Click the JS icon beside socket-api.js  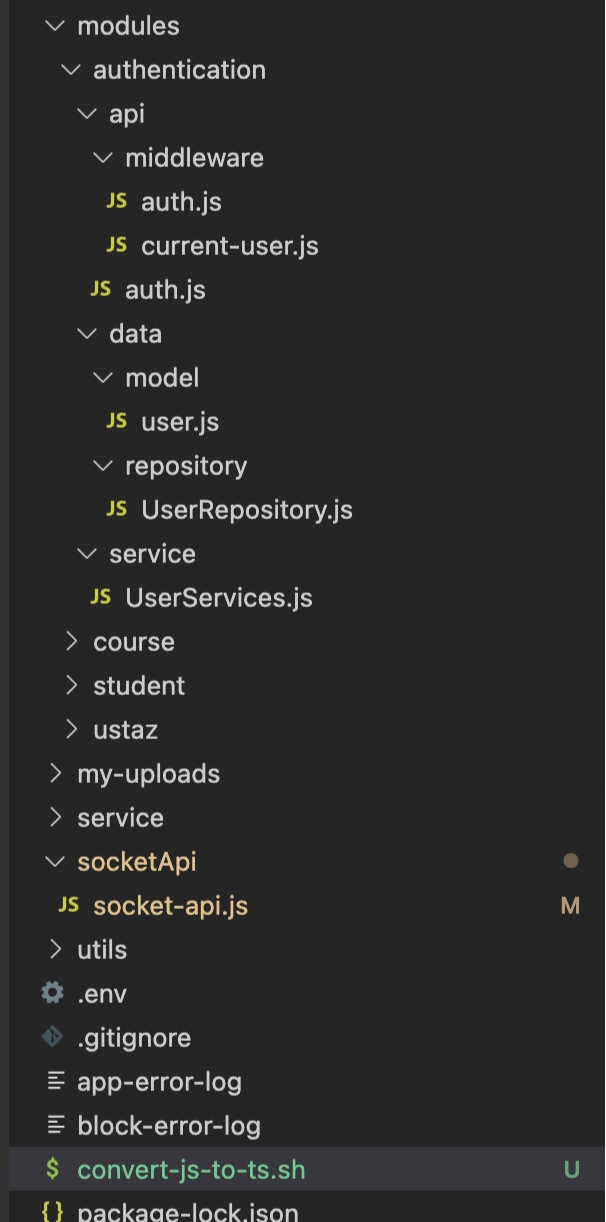(69, 905)
